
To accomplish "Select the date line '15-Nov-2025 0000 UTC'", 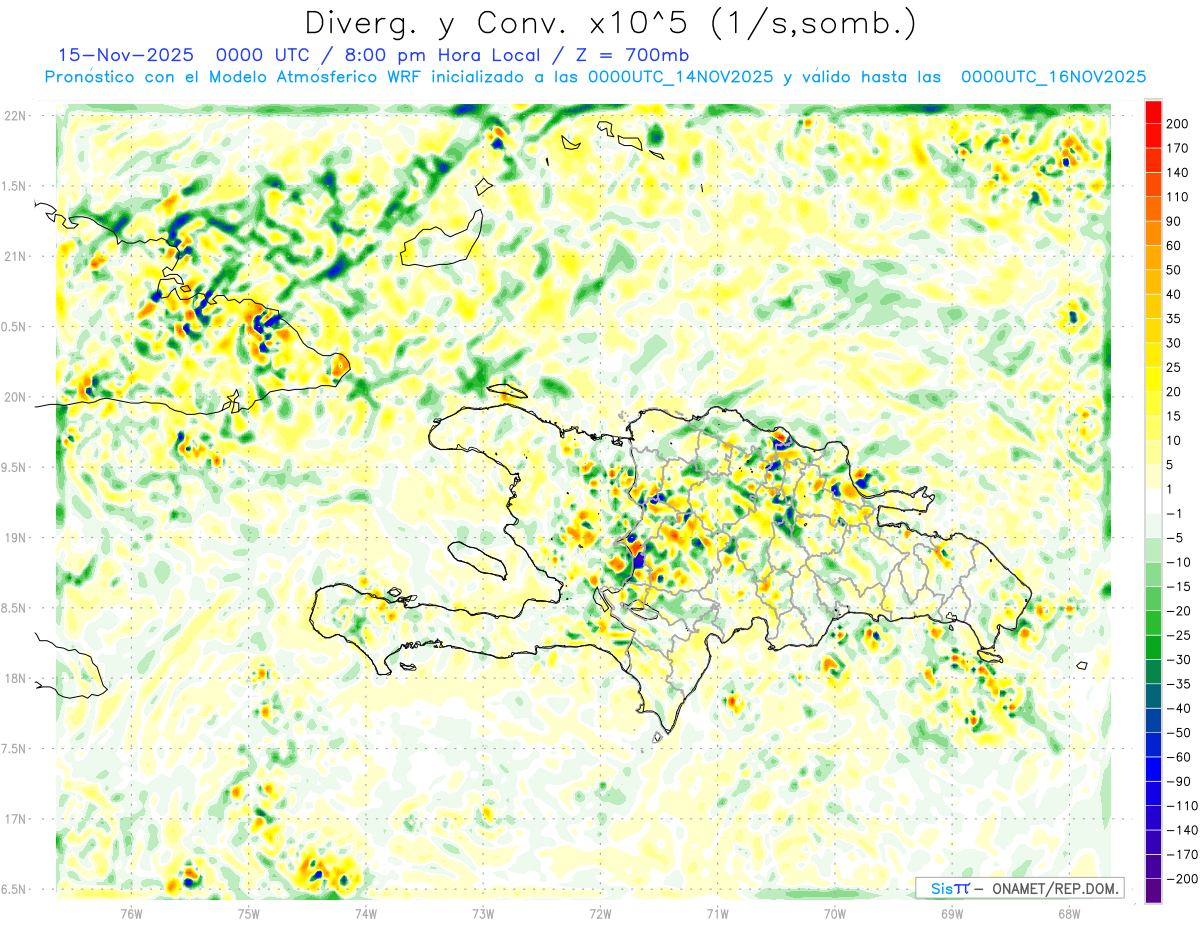I will (186, 55).
